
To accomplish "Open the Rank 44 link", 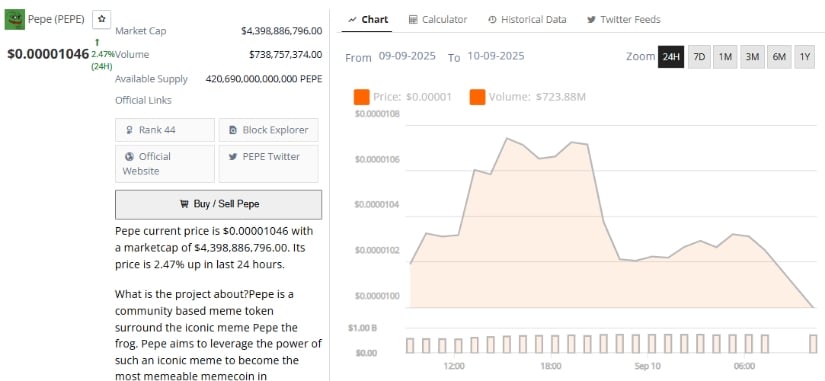I will [x=165, y=129].
